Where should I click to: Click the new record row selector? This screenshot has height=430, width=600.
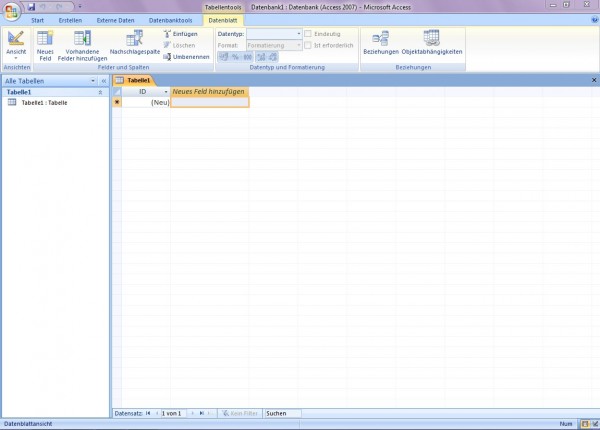[x=117, y=102]
